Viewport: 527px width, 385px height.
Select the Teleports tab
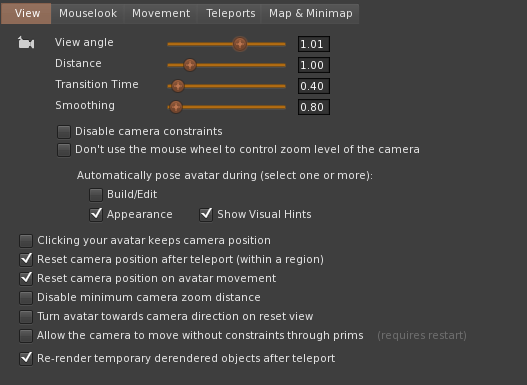click(x=230, y=13)
